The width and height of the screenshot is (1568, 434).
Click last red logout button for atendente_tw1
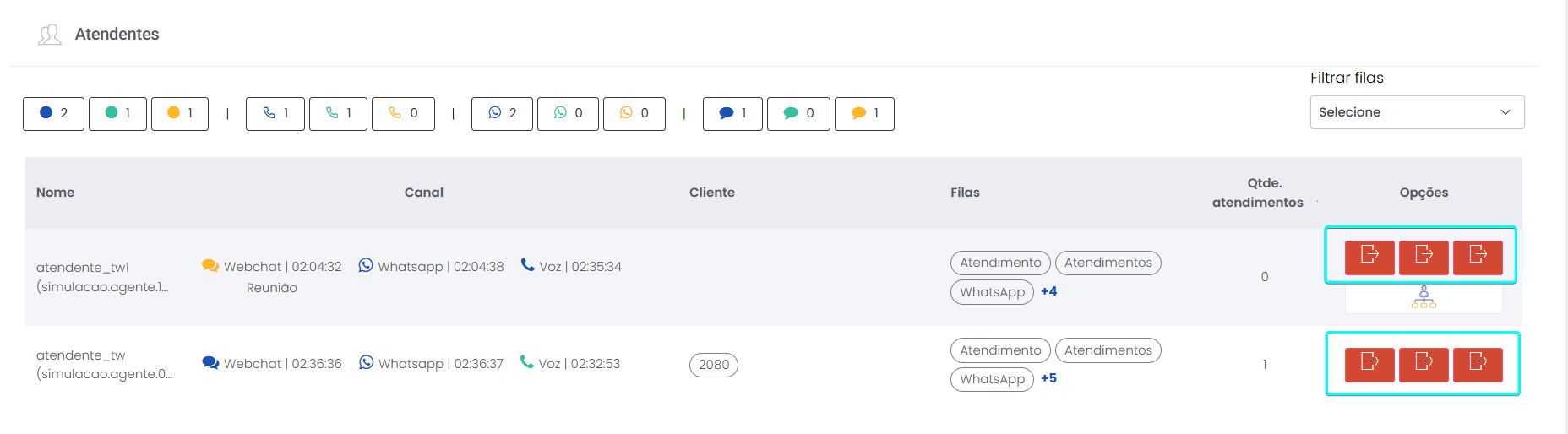1478,257
